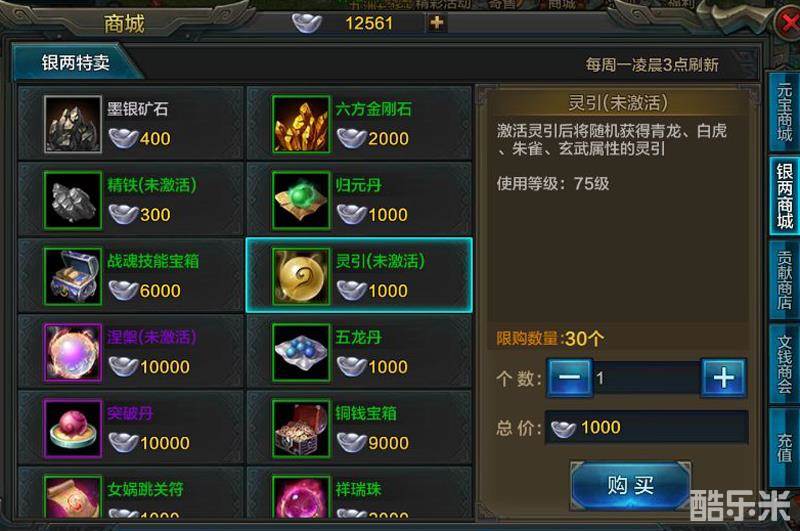This screenshot has width=800, height=531.
Task: Choose the 突破丹 red pill icon
Action: point(73,428)
